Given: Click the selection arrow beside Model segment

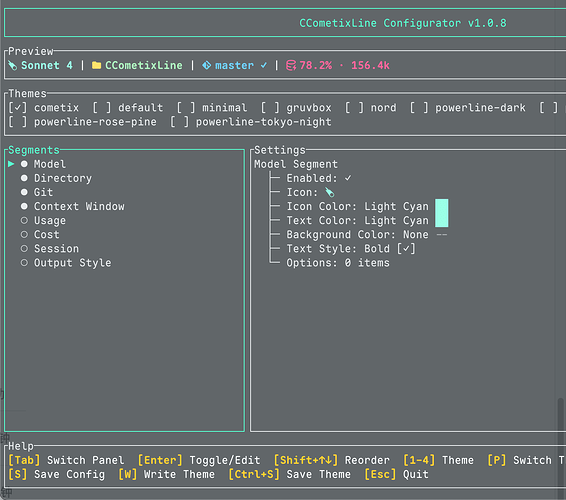Looking at the screenshot, I should [11, 164].
